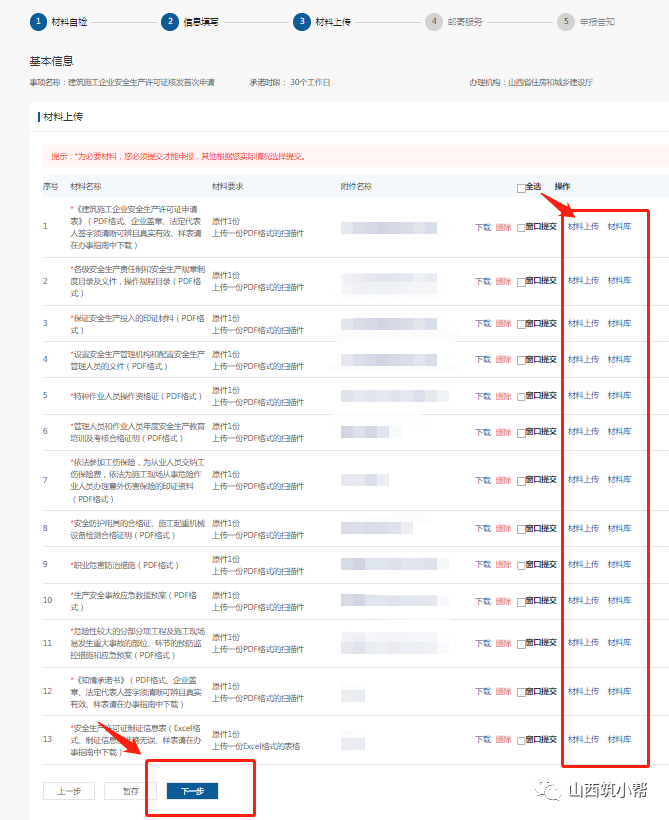Check 窗口提交 checkbox for row 9

tap(521, 566)
